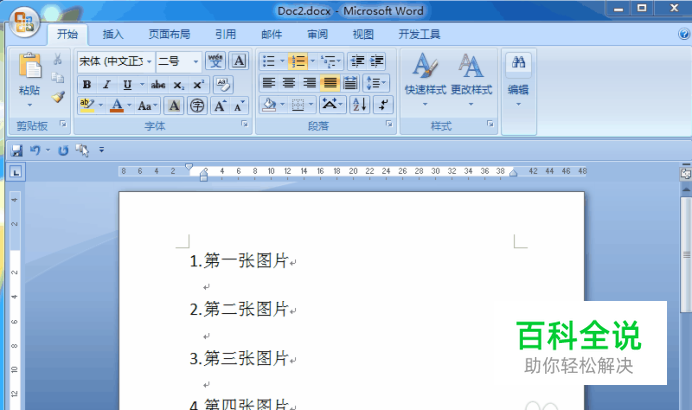Click the Editing binoculars icon
The height and width of the screenshot is (410, 692).
pyautogui.click(x=519, y=62)
